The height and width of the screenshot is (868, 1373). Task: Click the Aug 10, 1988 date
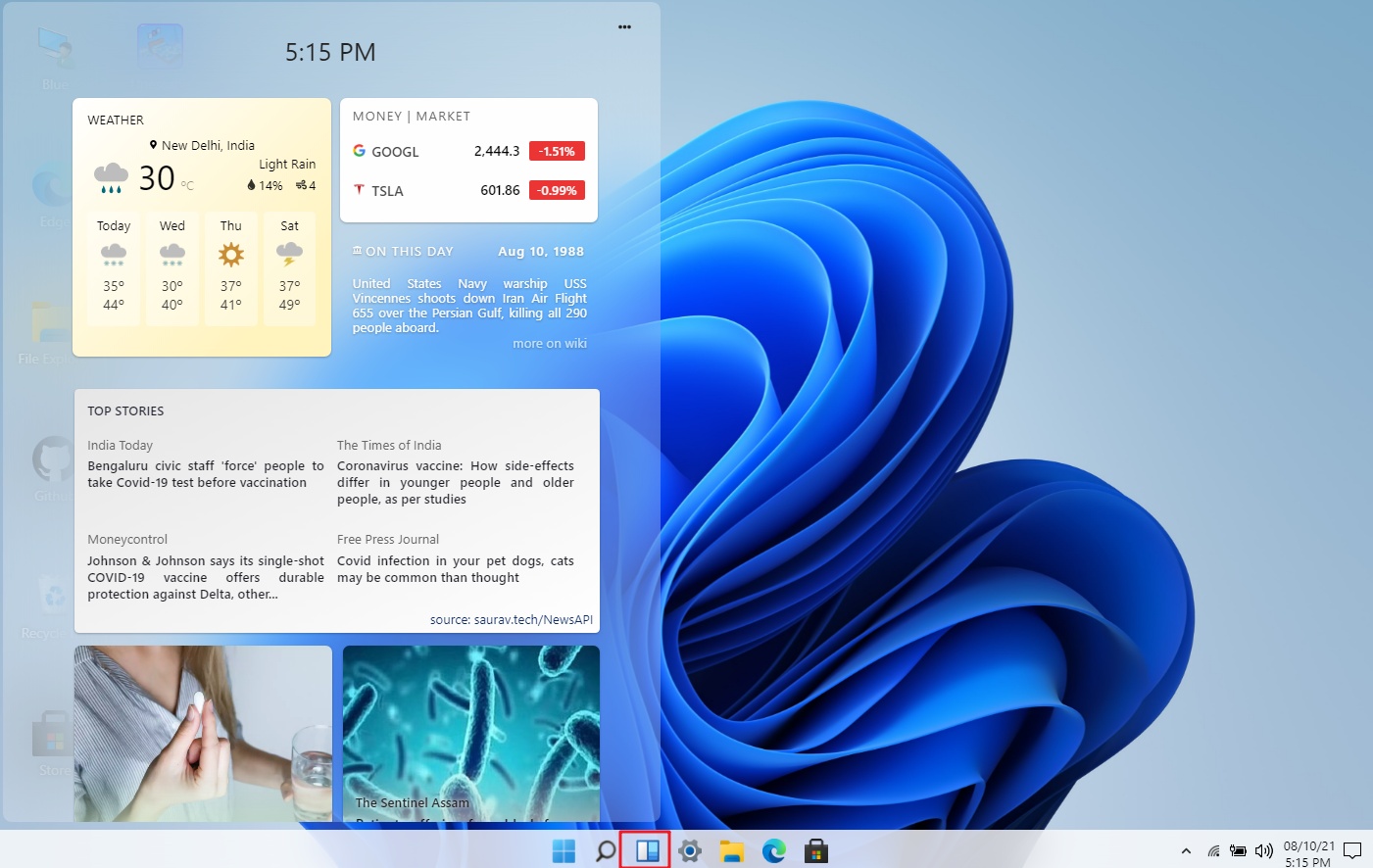541,252
